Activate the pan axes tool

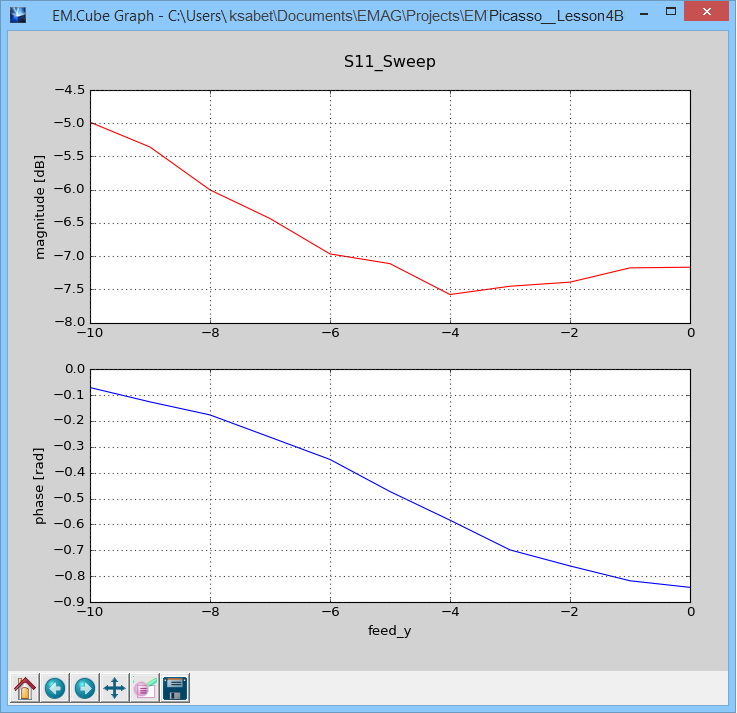115,688
